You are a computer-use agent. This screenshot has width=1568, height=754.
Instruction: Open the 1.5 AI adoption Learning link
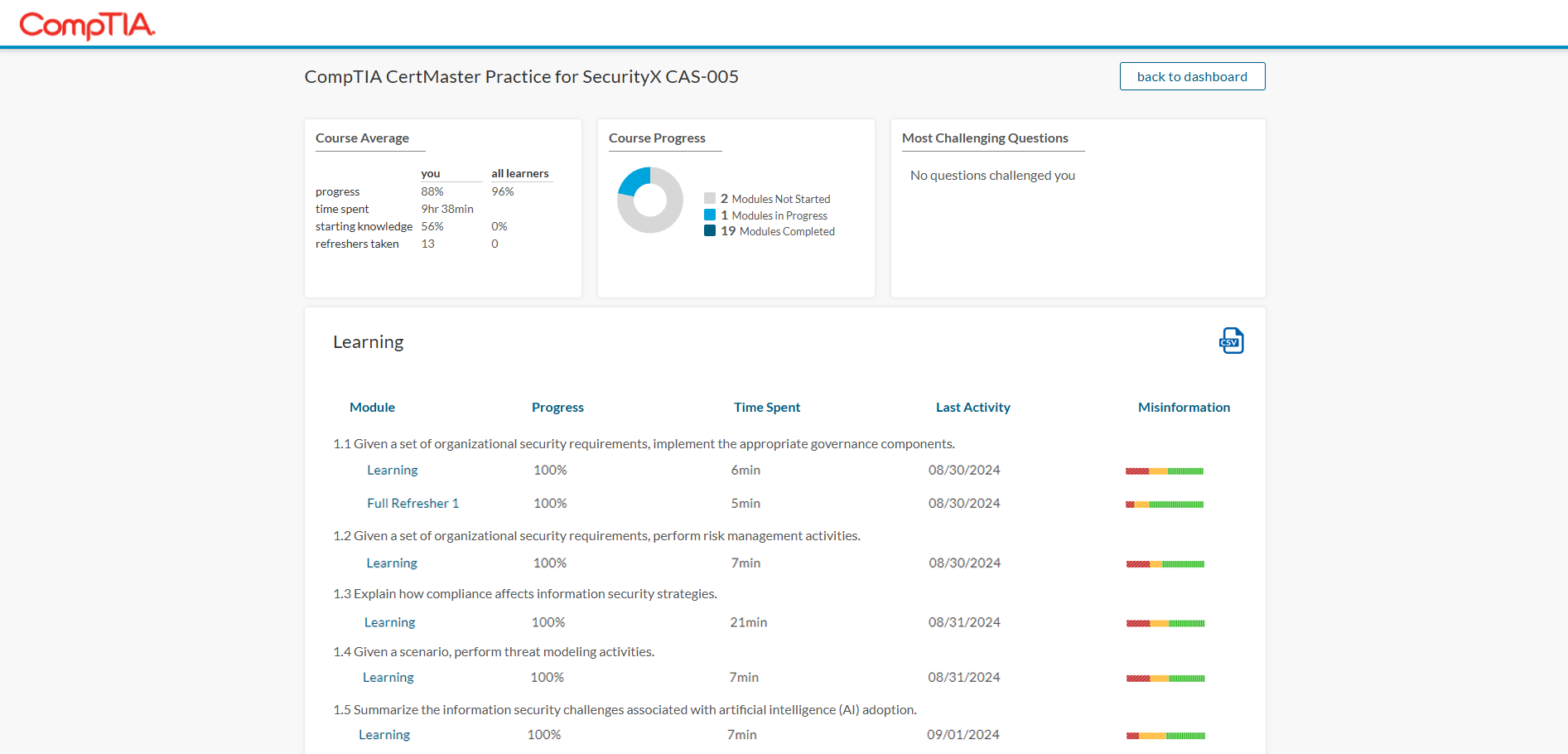[384, 734]
